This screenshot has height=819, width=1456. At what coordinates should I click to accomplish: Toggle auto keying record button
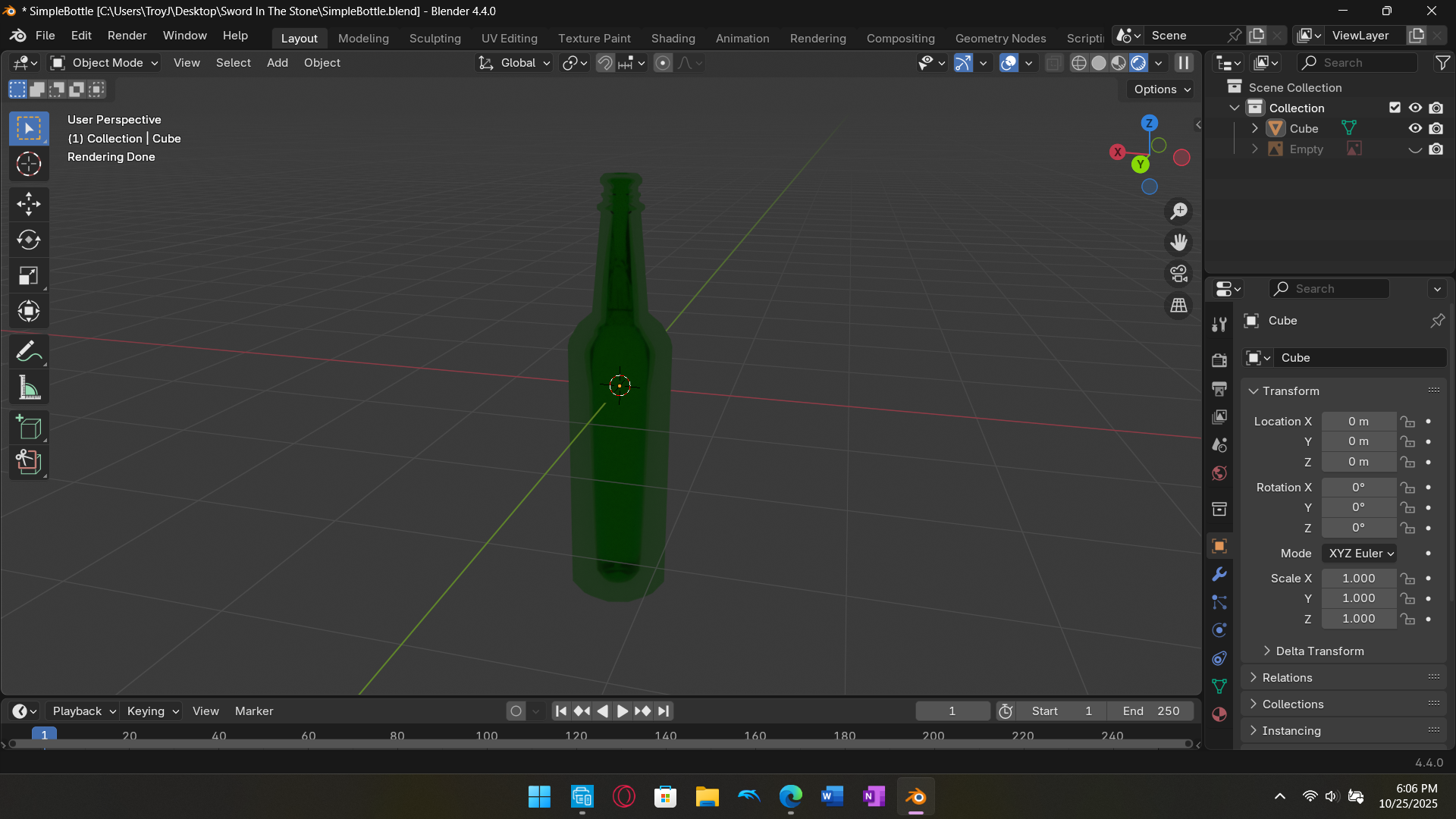516,711
